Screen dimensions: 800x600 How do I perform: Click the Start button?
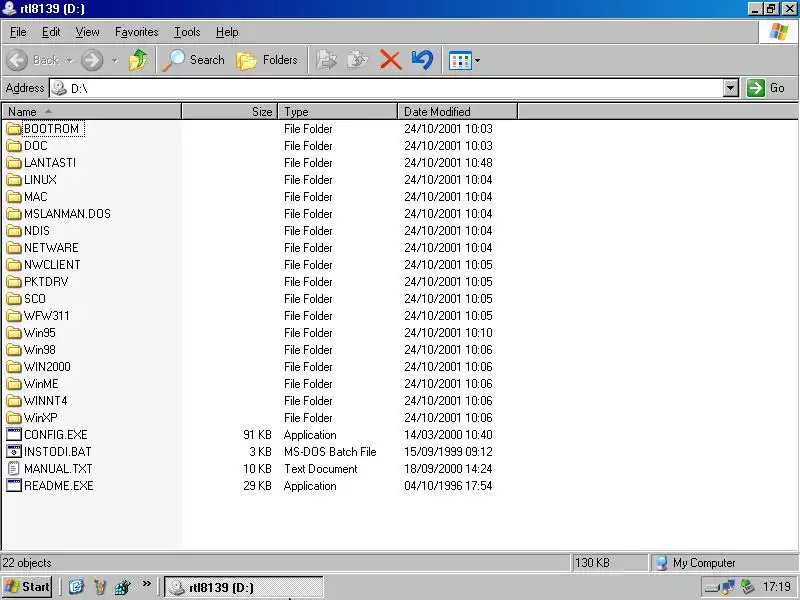tap(27, 587)
